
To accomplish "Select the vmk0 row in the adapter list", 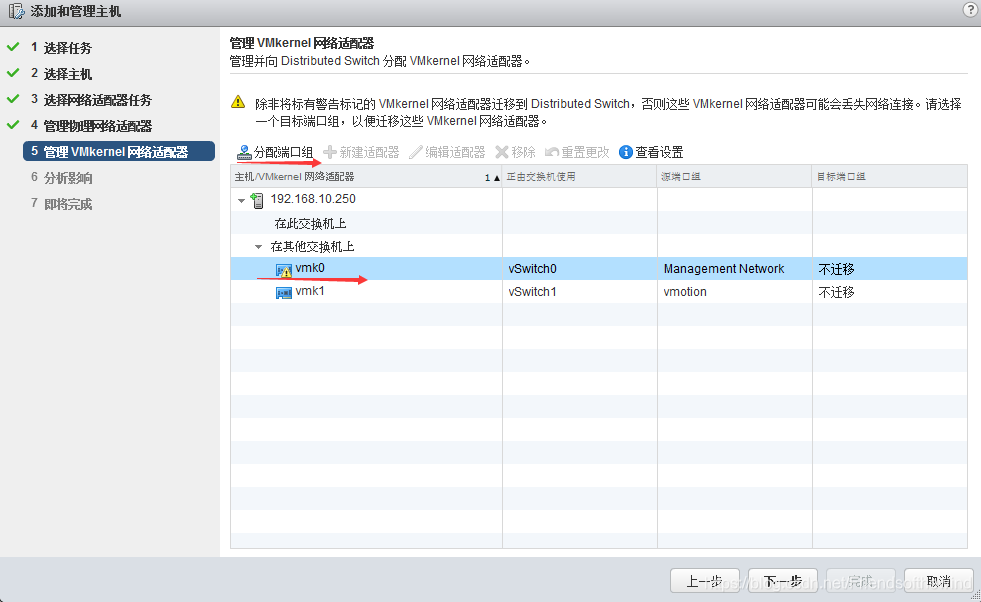I will point(599,268).
